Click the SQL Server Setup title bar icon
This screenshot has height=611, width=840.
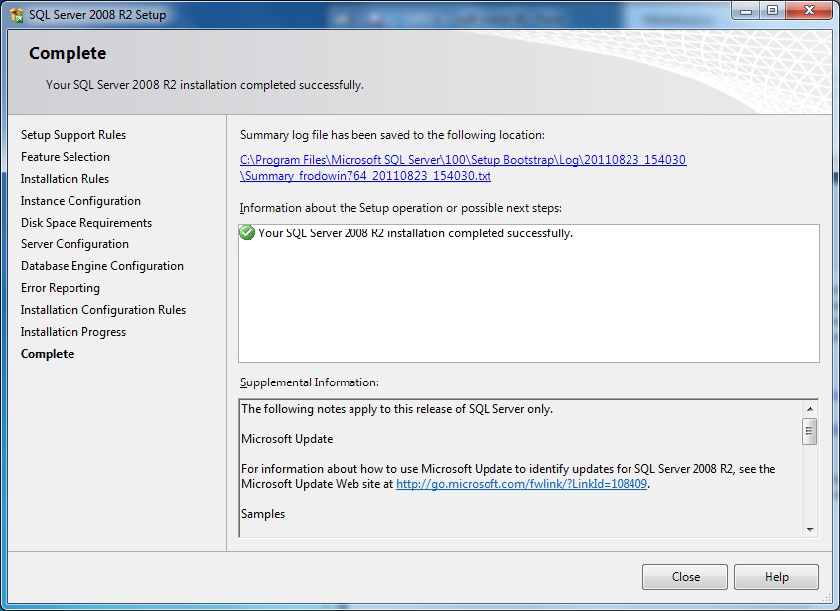[17, 15]
